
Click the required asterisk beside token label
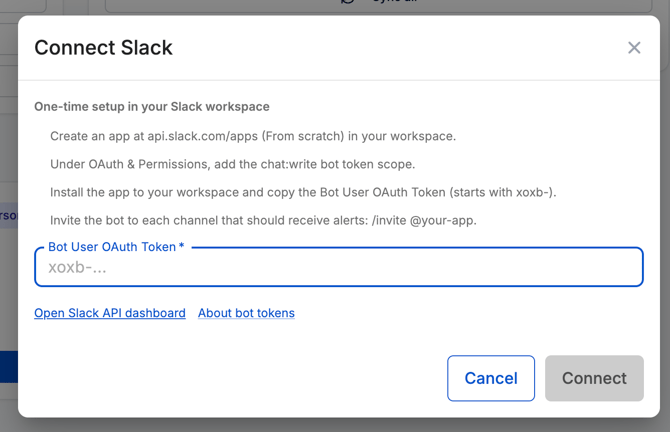coord(182,246)
